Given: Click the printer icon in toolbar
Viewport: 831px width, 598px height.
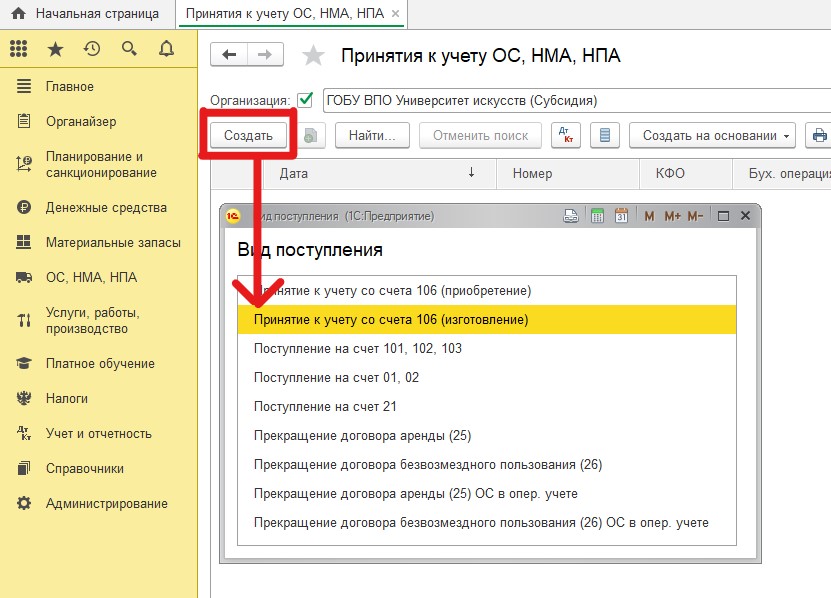Looking at the screenshot, I should (x=819, y=135).
